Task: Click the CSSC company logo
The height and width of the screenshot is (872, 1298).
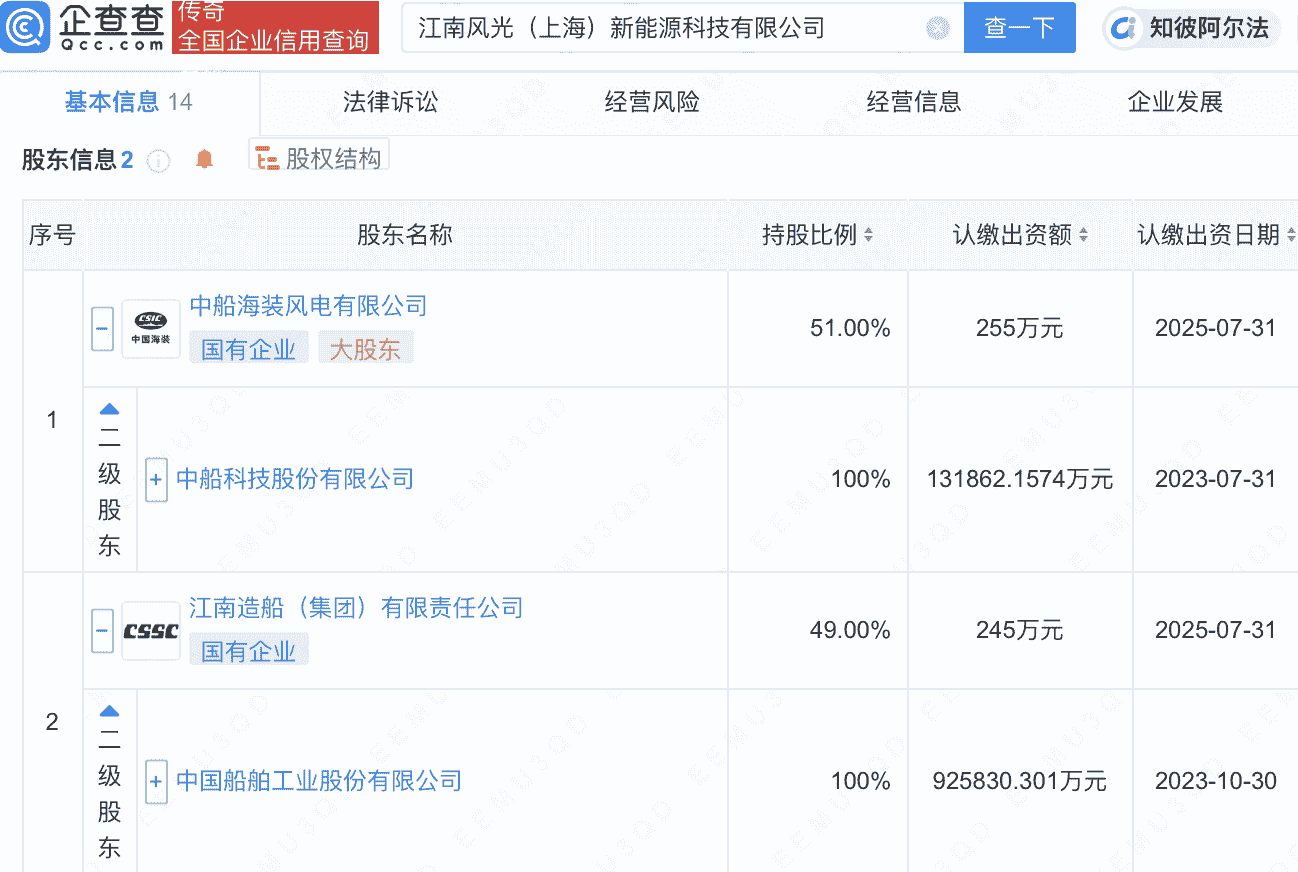Action: click(151, 631)
